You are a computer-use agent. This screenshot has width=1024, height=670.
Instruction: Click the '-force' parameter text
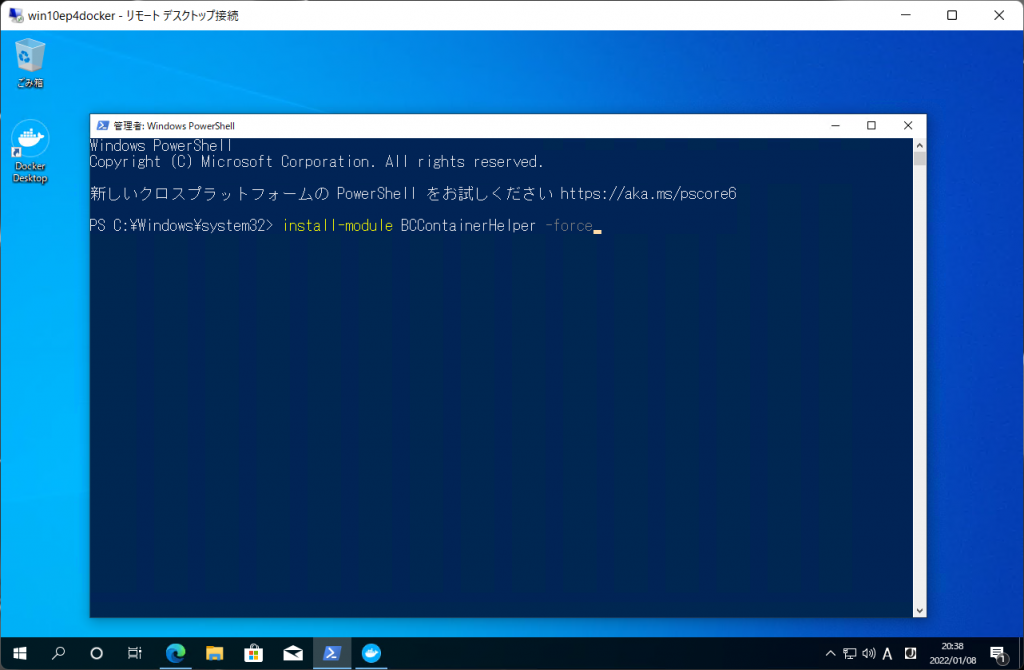(x=569, y=225)
